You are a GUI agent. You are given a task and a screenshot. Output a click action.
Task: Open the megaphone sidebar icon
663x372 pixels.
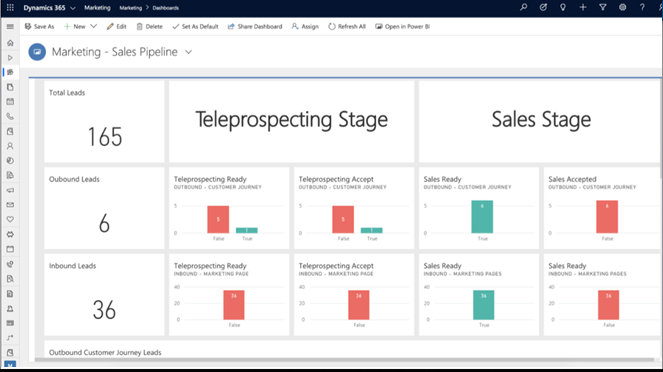(10, 190)
